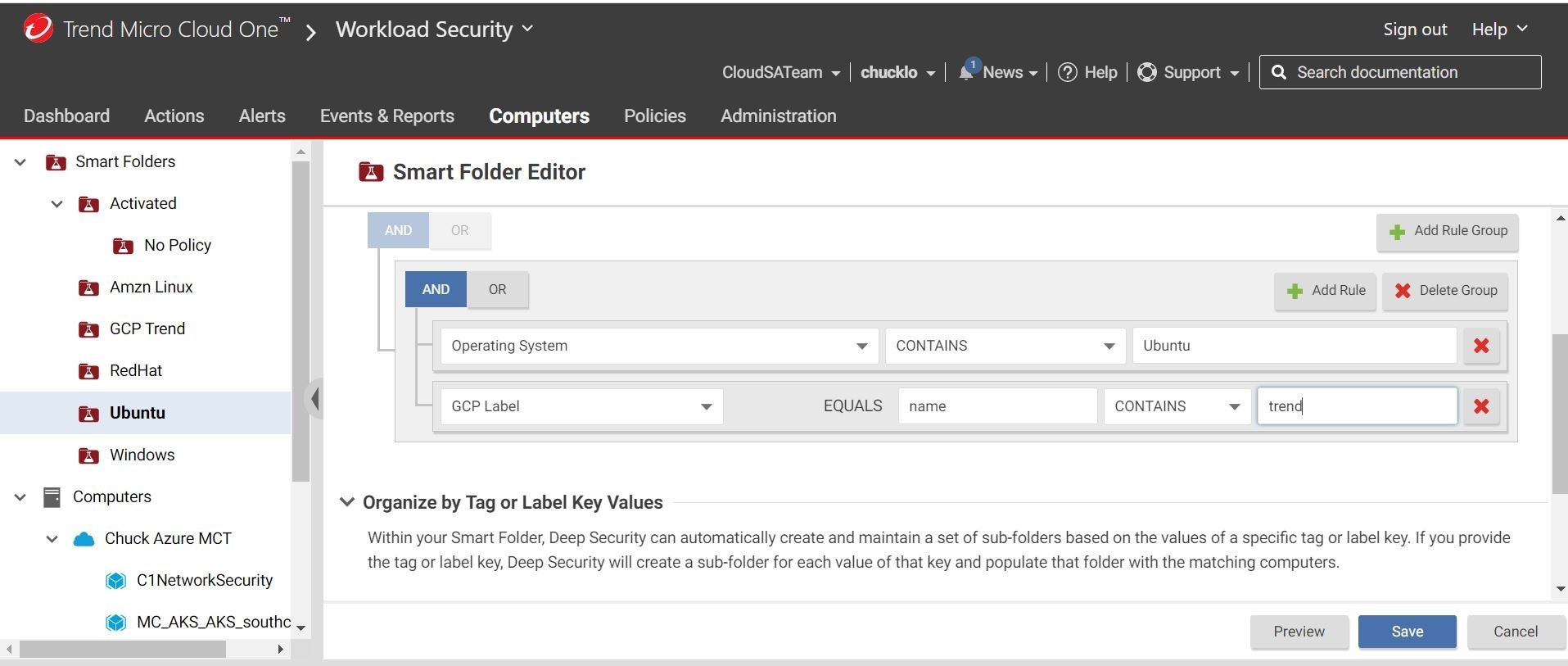Click the No Policy folder icon
This screenshot has width=1568, height=666.
pyautogui.click(x=123, y=246)
